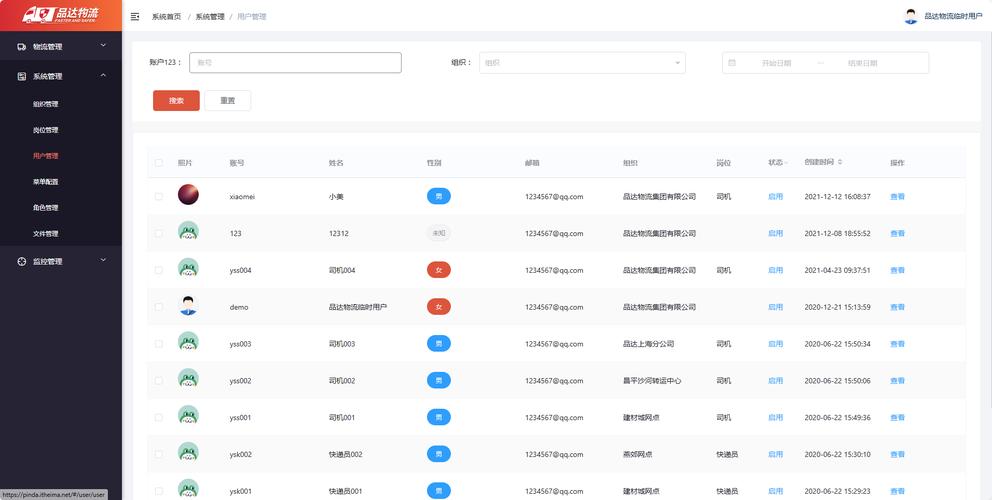The height and width of the screenshot is (500, 992).
Task: Check the row checkbox for yss004
Action: point(159,270)
